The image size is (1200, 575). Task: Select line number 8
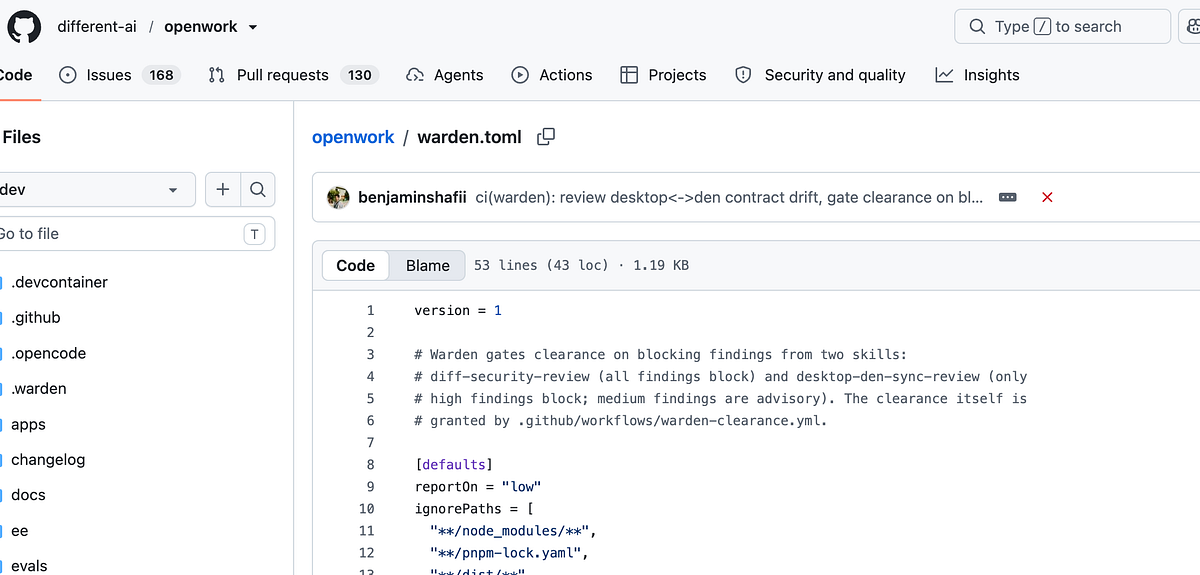(370, 464)
